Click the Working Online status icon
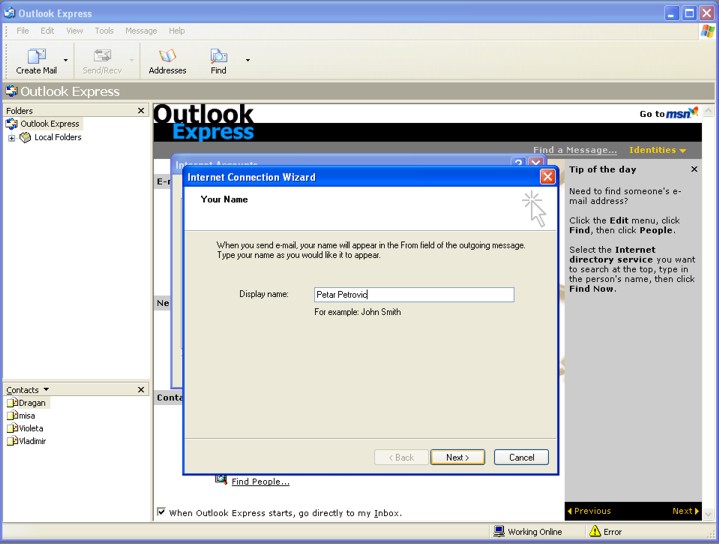The image size is (719, 544). pyautogui.click(x=499, y=531)
